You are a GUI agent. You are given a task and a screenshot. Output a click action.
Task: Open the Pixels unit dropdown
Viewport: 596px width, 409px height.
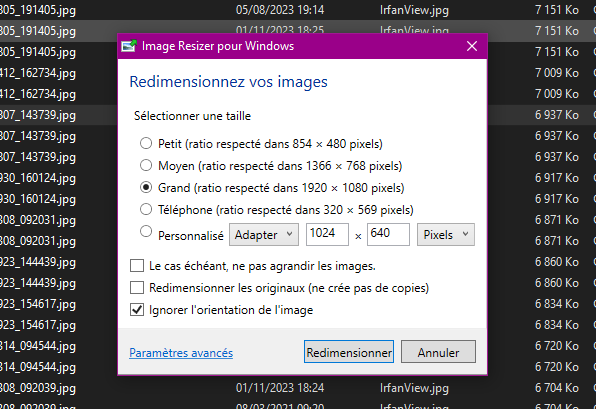click(445, 235)
